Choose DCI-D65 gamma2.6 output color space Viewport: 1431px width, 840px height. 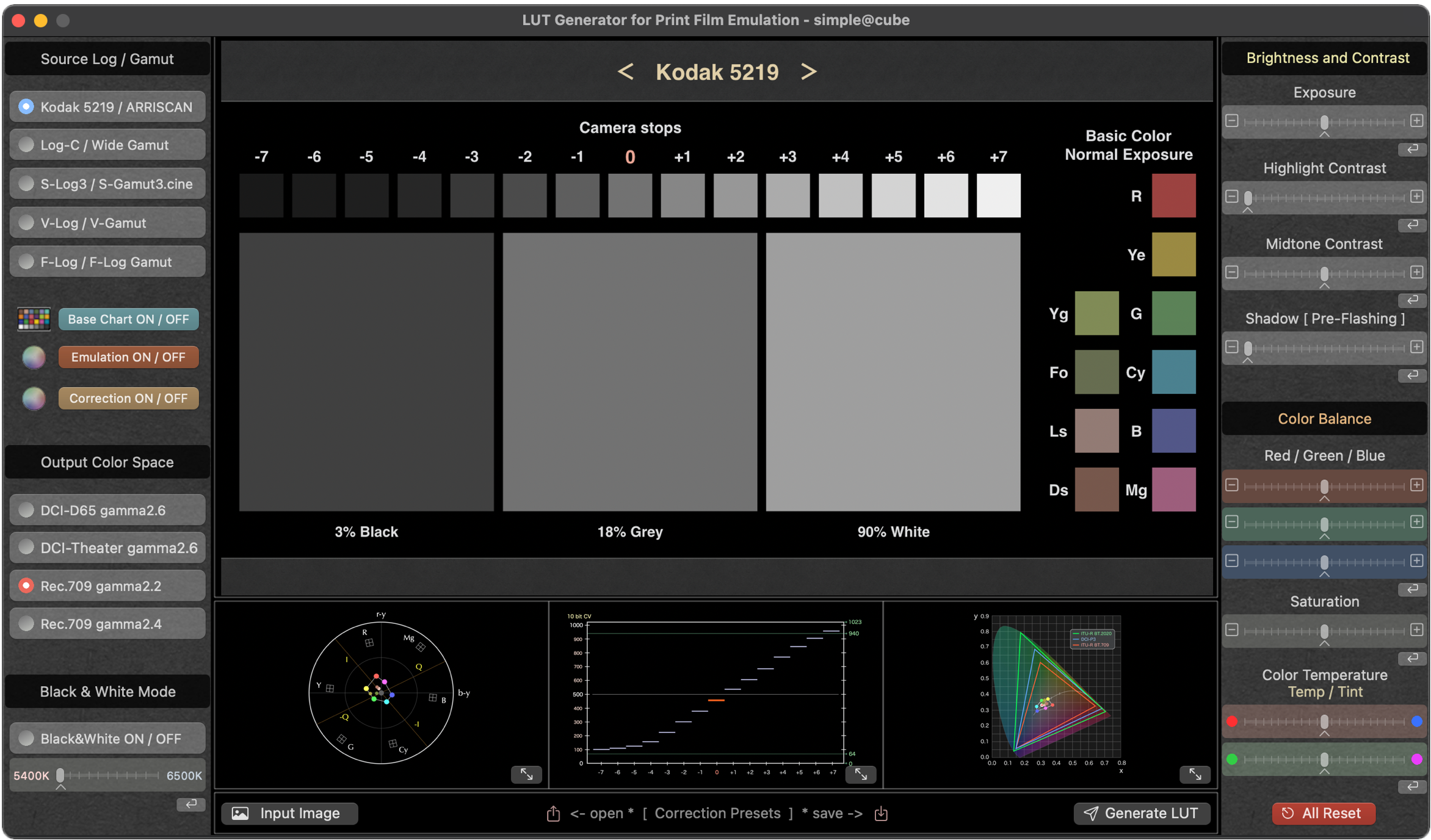pos(107,510)
